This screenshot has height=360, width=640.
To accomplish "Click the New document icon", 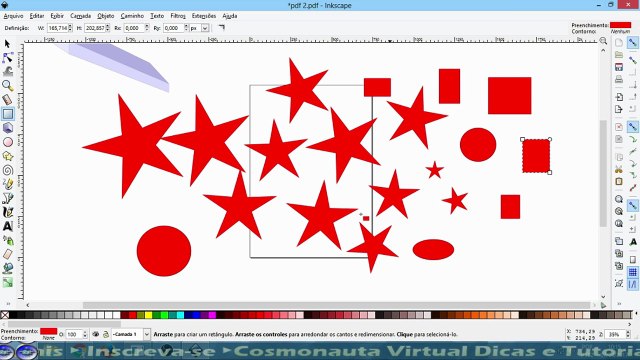I will point(619,43).
